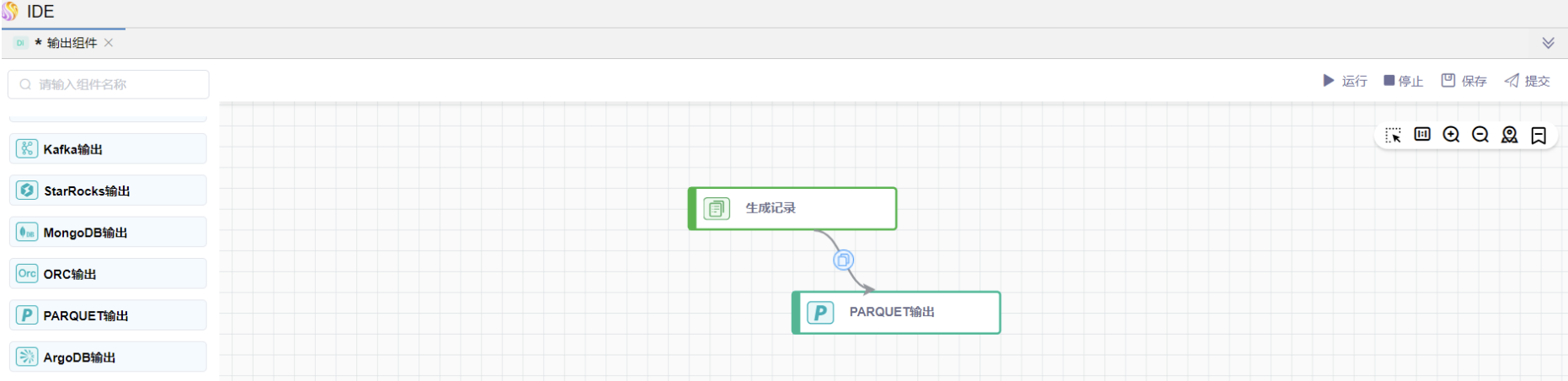Reset canvas to 1:1 actual size
This screenshot has height=381, width=1568.
coord(1422,135)
